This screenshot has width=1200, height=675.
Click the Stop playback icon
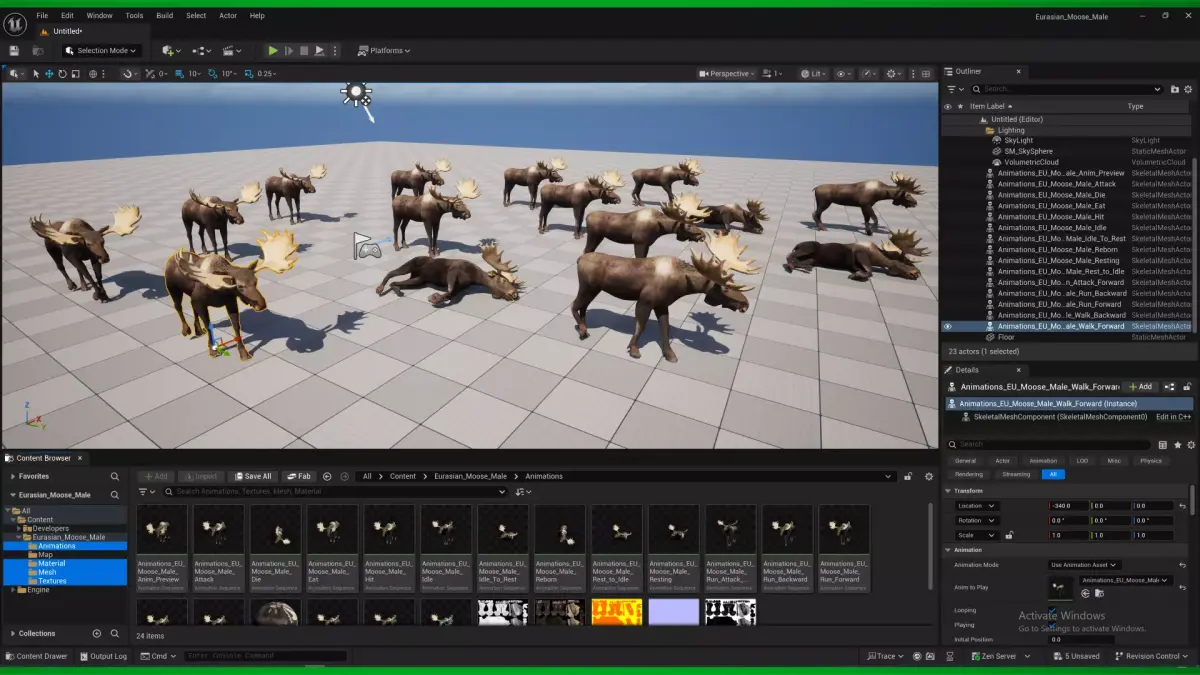tap(304, 50)
